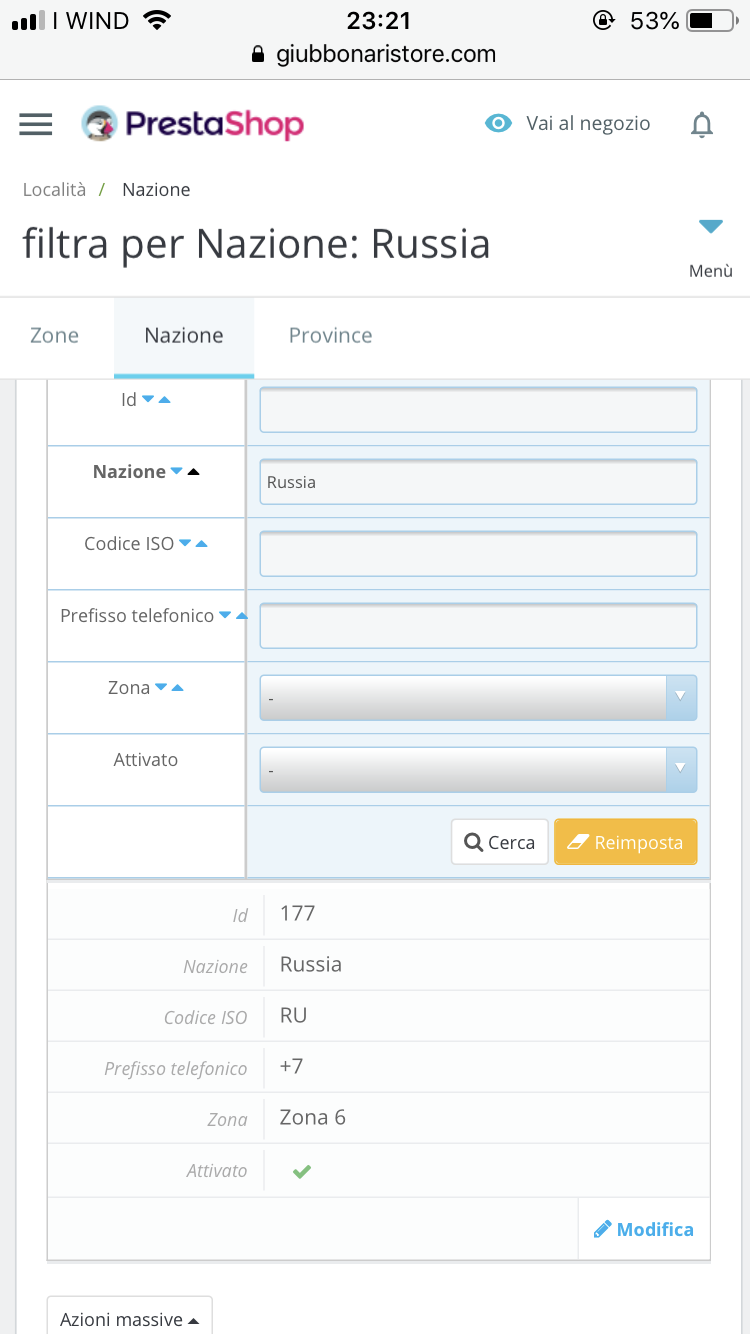This screenshot has width=750, height=1334.
Task: Open the Attivato filter dropdown
Action: [x=478, y=769]
